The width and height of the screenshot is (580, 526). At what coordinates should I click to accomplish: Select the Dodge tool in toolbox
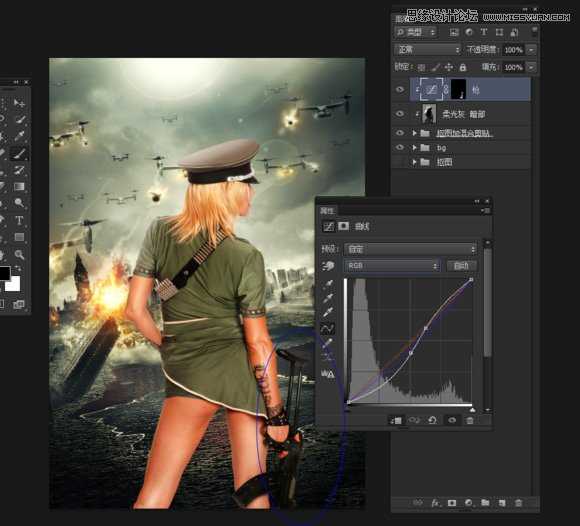(19, 203)
